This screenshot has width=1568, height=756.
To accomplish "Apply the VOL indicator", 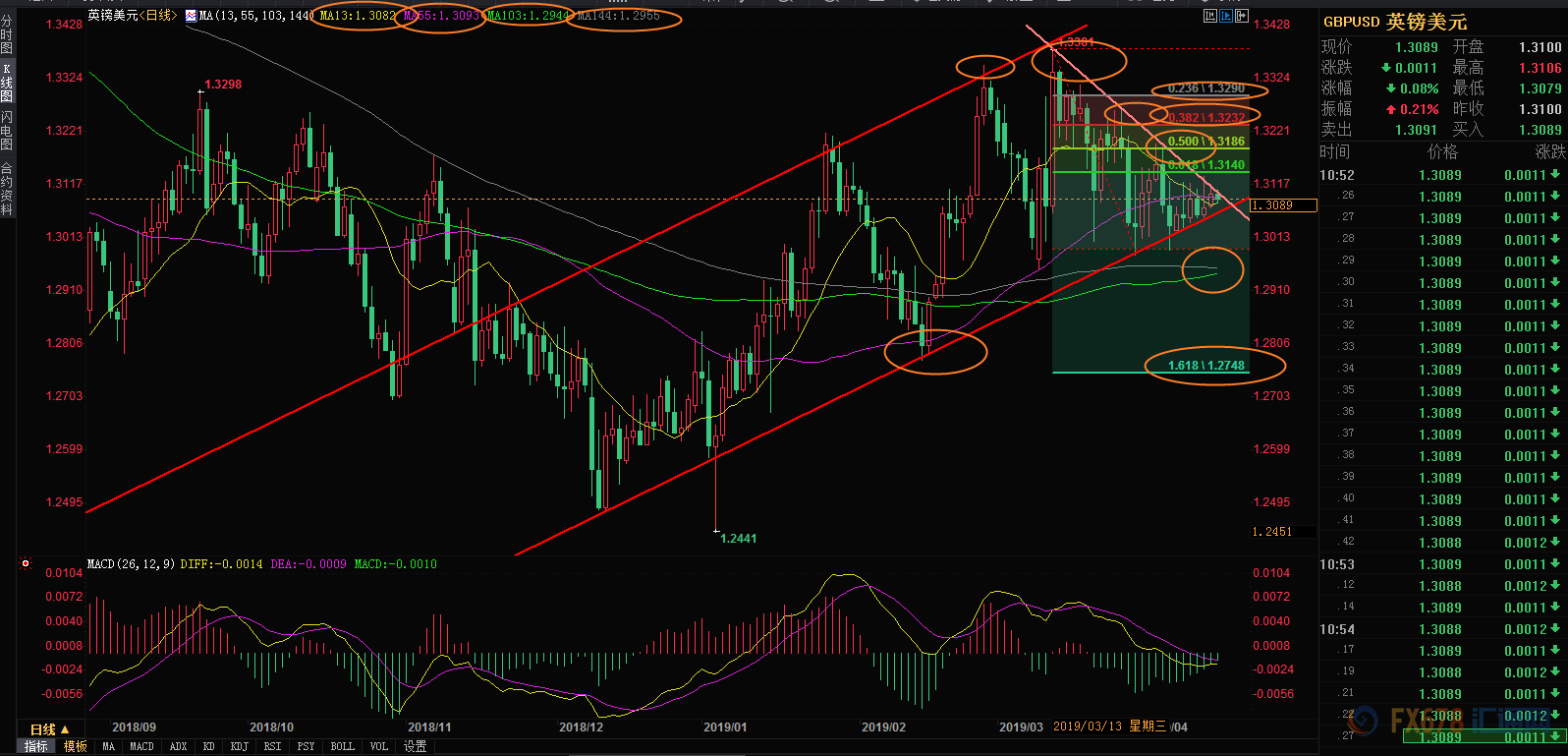I will pos(378,747).
